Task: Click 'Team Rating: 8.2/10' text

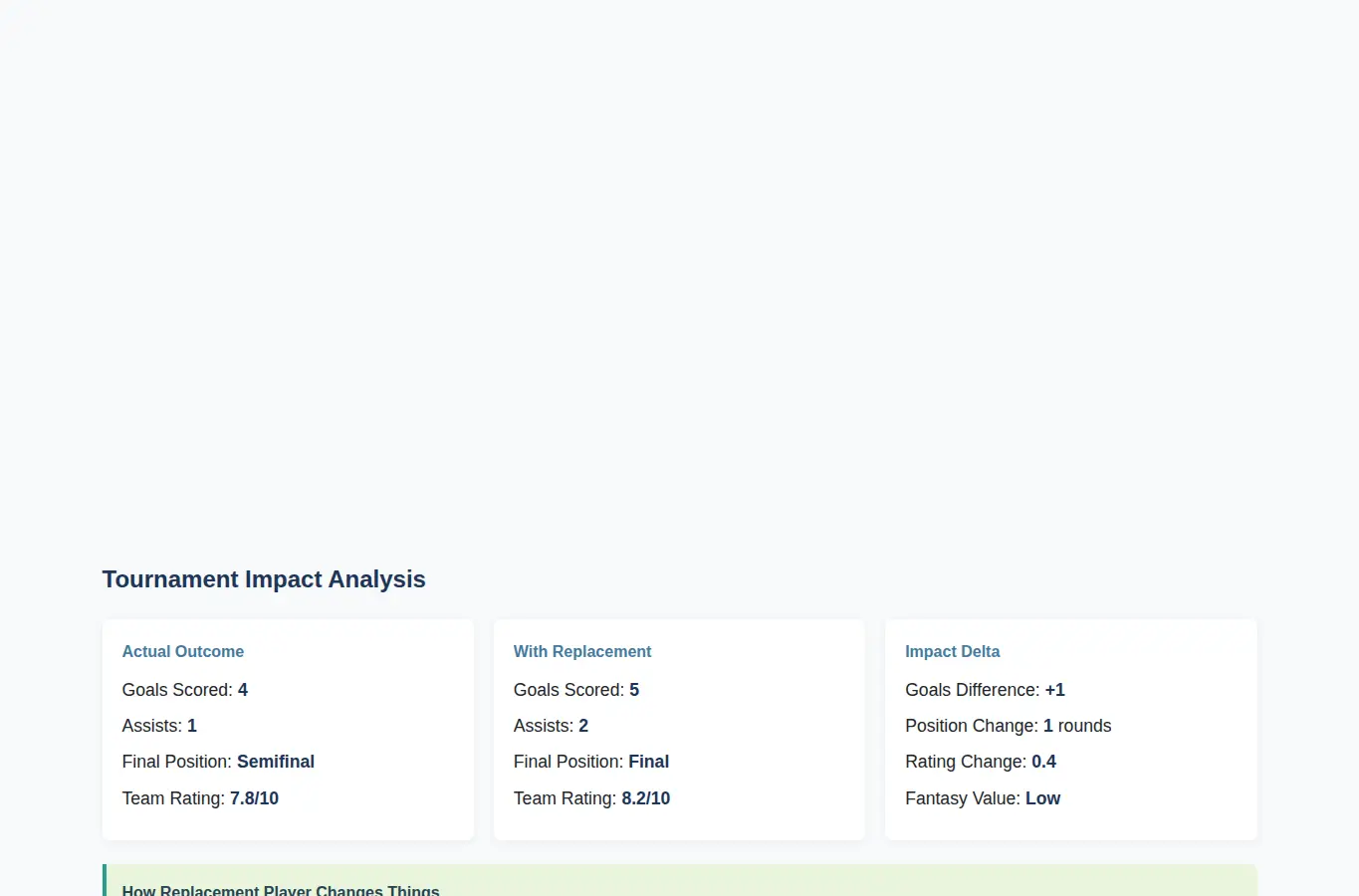Action: tap(591, 798)
